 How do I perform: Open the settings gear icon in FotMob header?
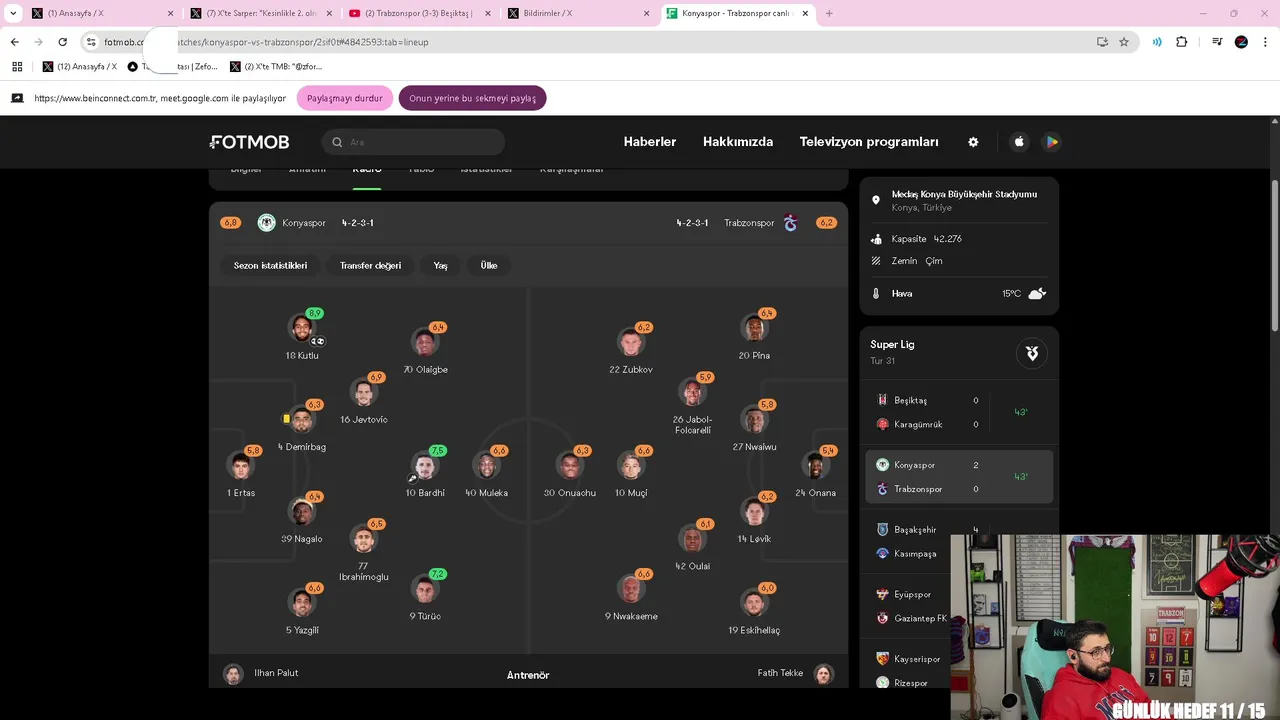973,142
